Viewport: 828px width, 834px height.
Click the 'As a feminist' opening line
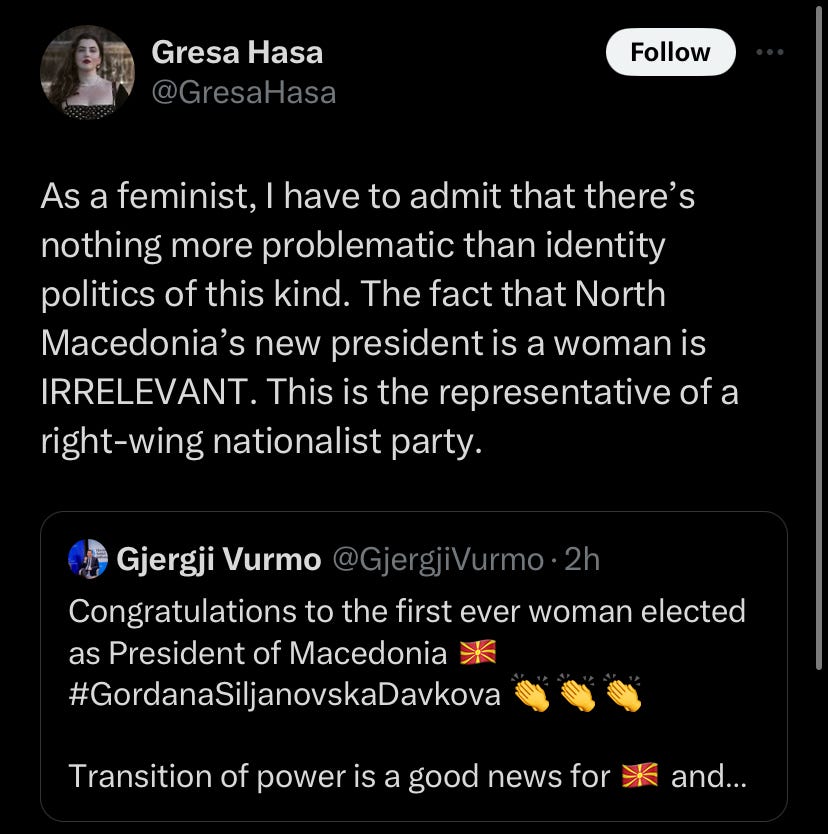click(367, 196)
